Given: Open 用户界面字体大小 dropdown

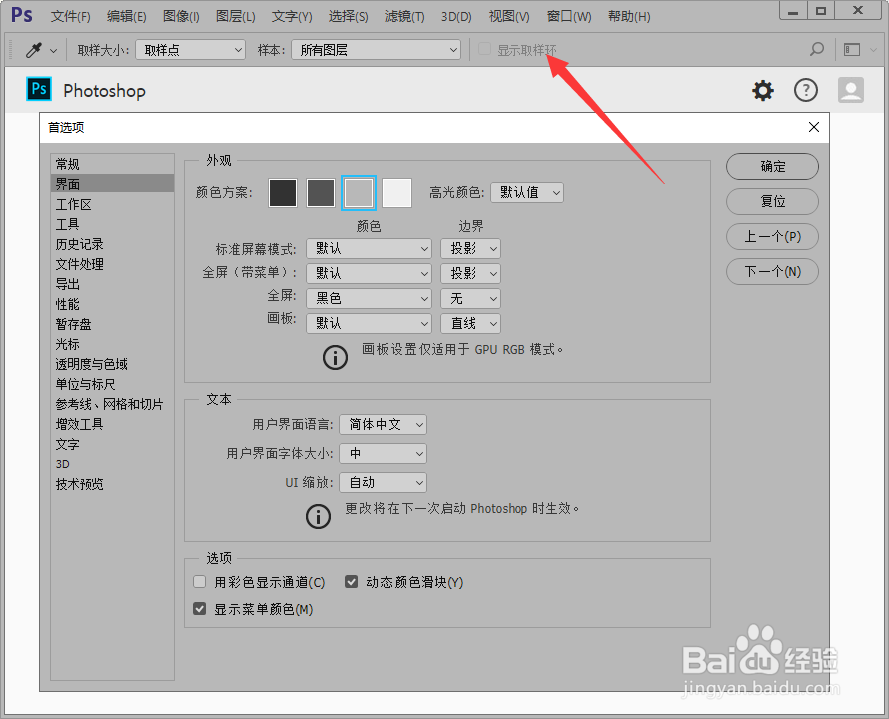Looking at the screenshot, I should tap(383, 454).
